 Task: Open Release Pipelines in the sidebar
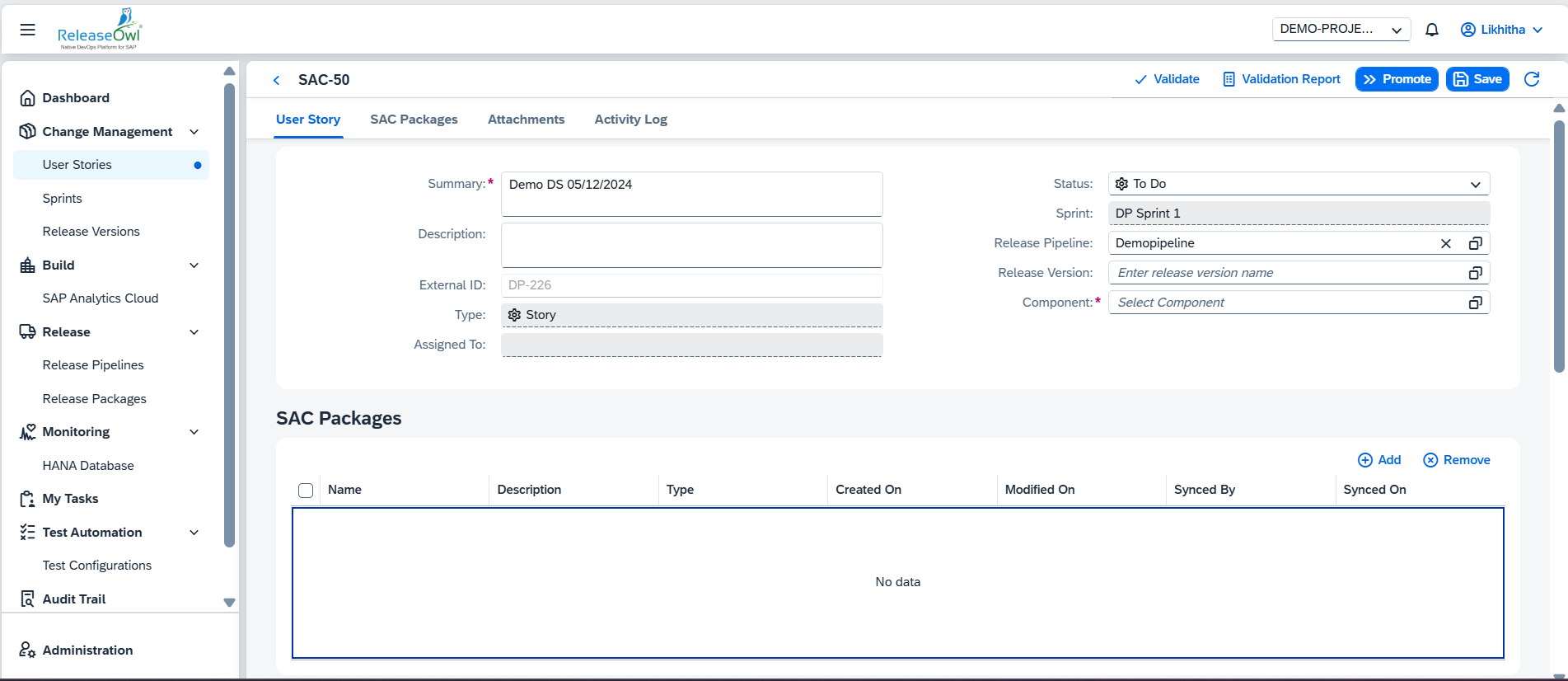pos(93,365)
